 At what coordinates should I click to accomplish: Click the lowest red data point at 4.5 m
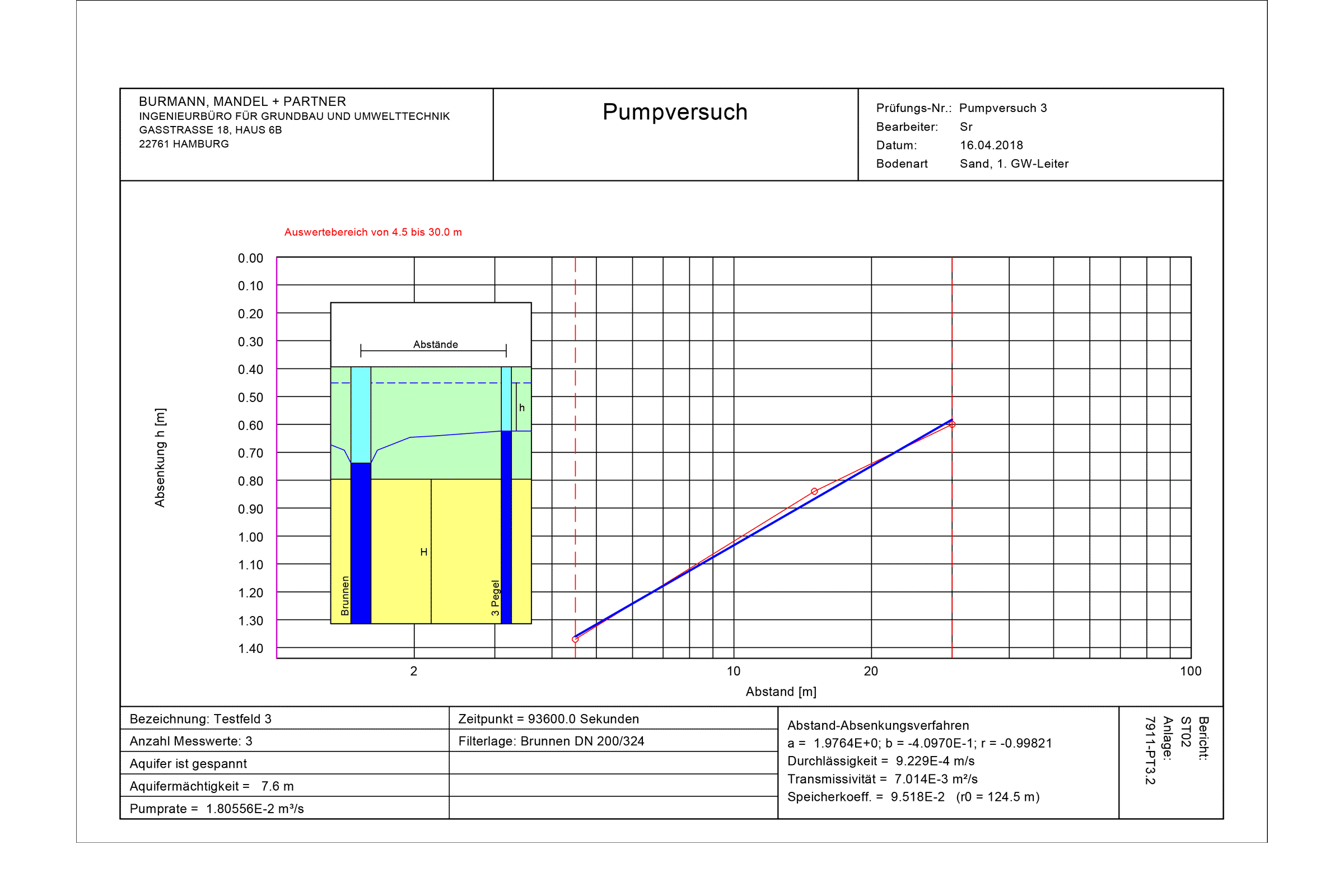pyautogui.click(x=576, y=640)
